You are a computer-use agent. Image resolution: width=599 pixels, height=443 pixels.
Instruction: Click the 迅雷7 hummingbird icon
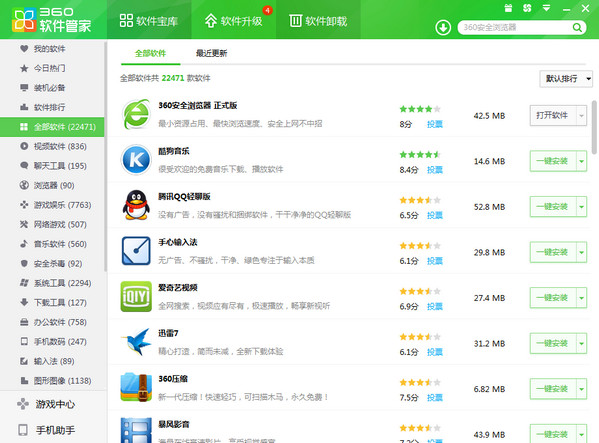tap(136, 342)
